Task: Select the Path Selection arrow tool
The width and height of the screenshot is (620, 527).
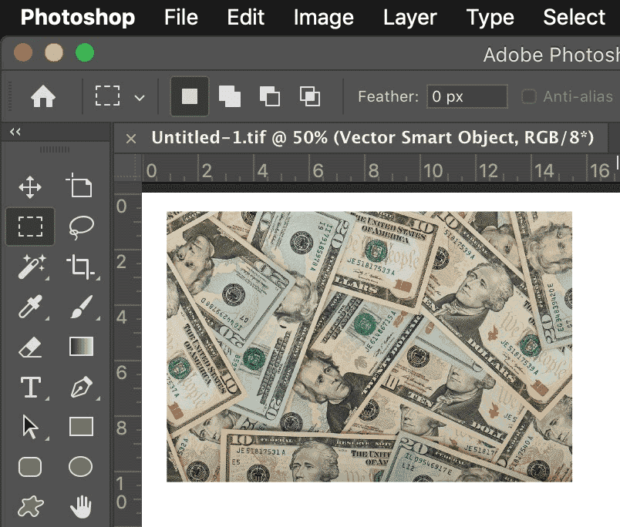Action: (30, 427)
